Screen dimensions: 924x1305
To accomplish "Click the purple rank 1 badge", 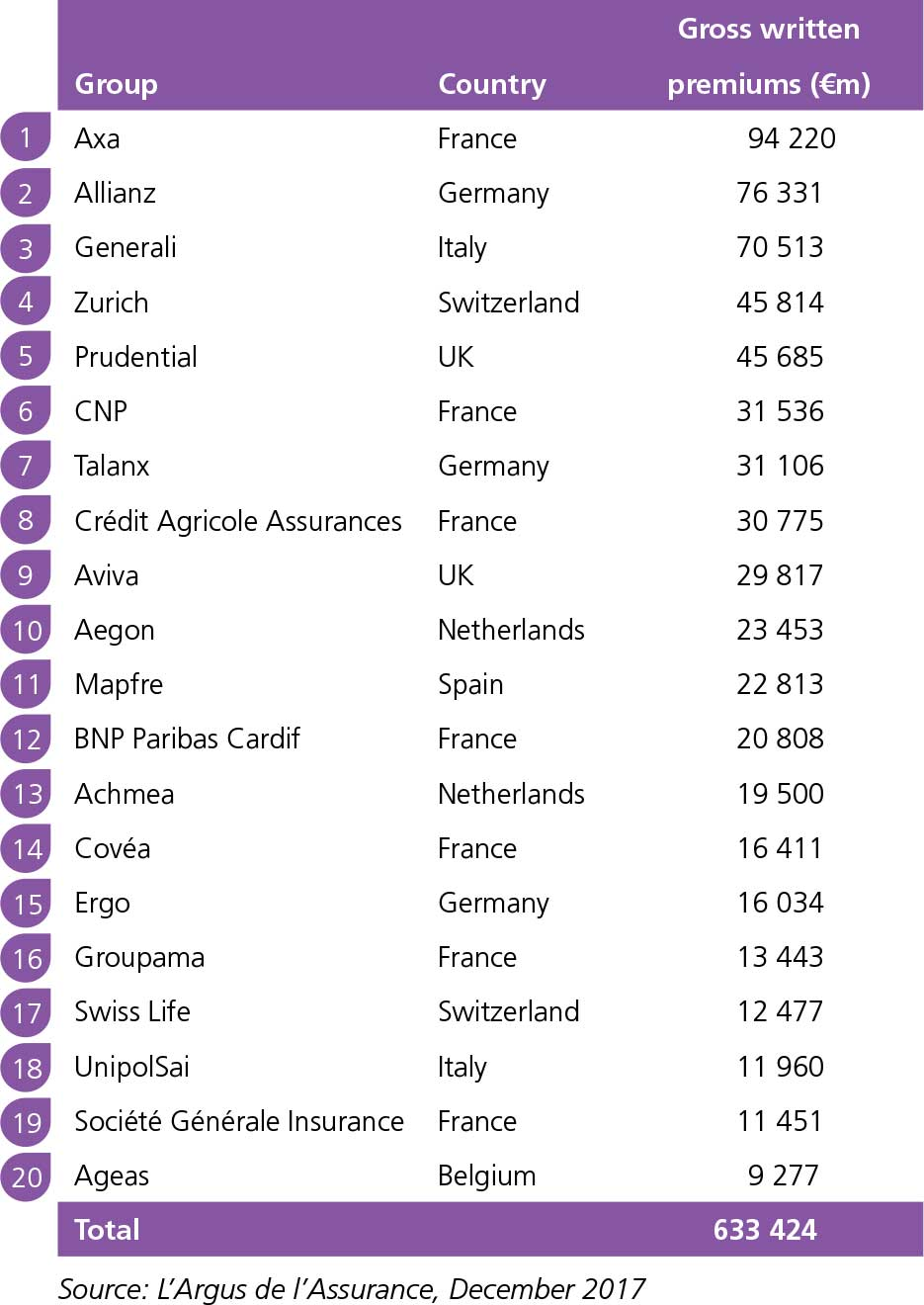I will point(26,137).
